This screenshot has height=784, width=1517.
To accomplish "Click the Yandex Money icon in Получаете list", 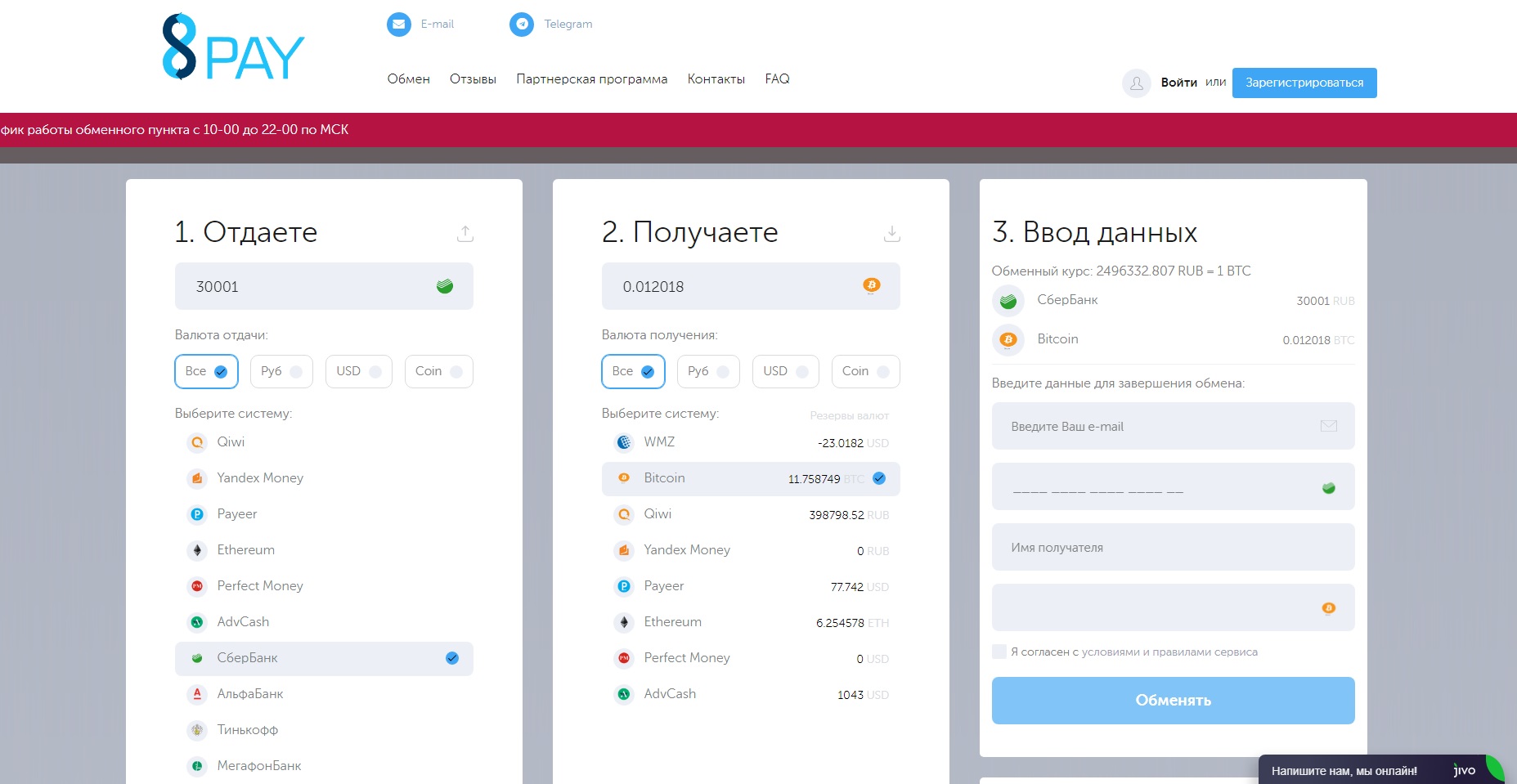I will tap(624, 550).
